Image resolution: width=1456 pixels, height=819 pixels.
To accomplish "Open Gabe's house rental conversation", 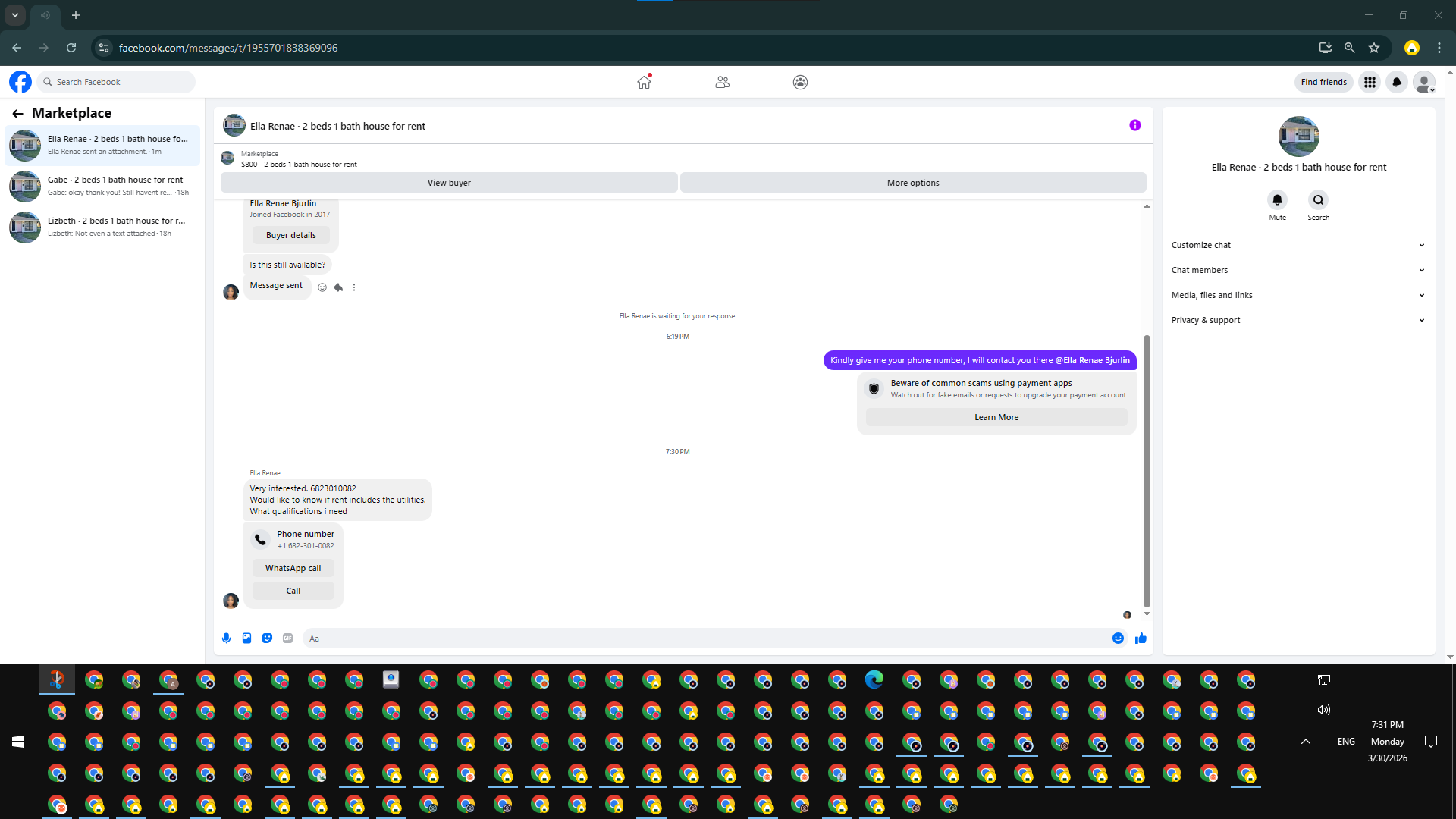I will (102, 186).
